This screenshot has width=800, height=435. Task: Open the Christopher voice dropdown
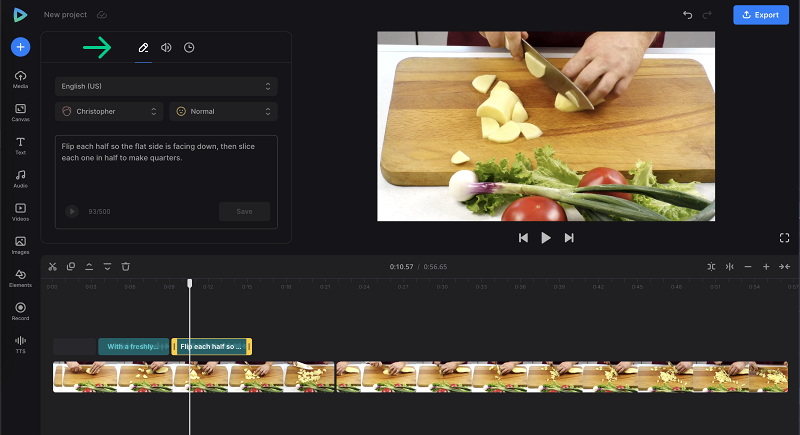click(109, 111)
